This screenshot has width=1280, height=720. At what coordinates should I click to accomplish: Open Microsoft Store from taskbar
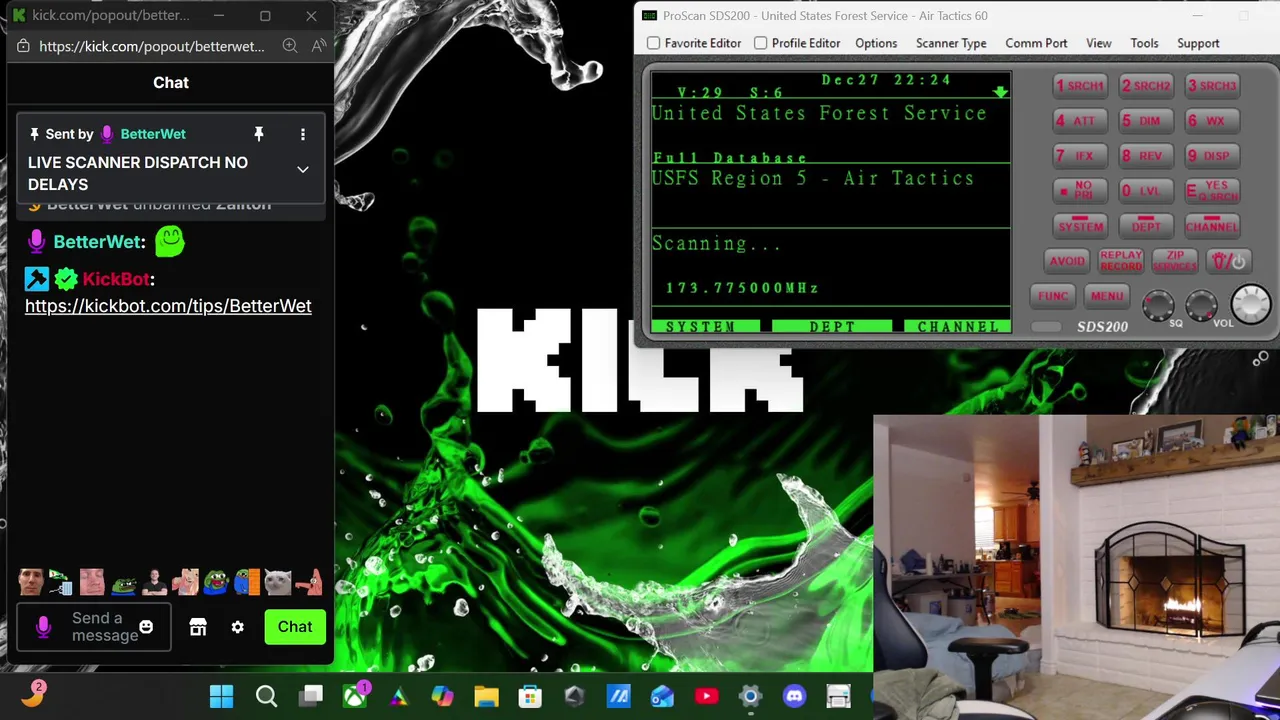530,696
